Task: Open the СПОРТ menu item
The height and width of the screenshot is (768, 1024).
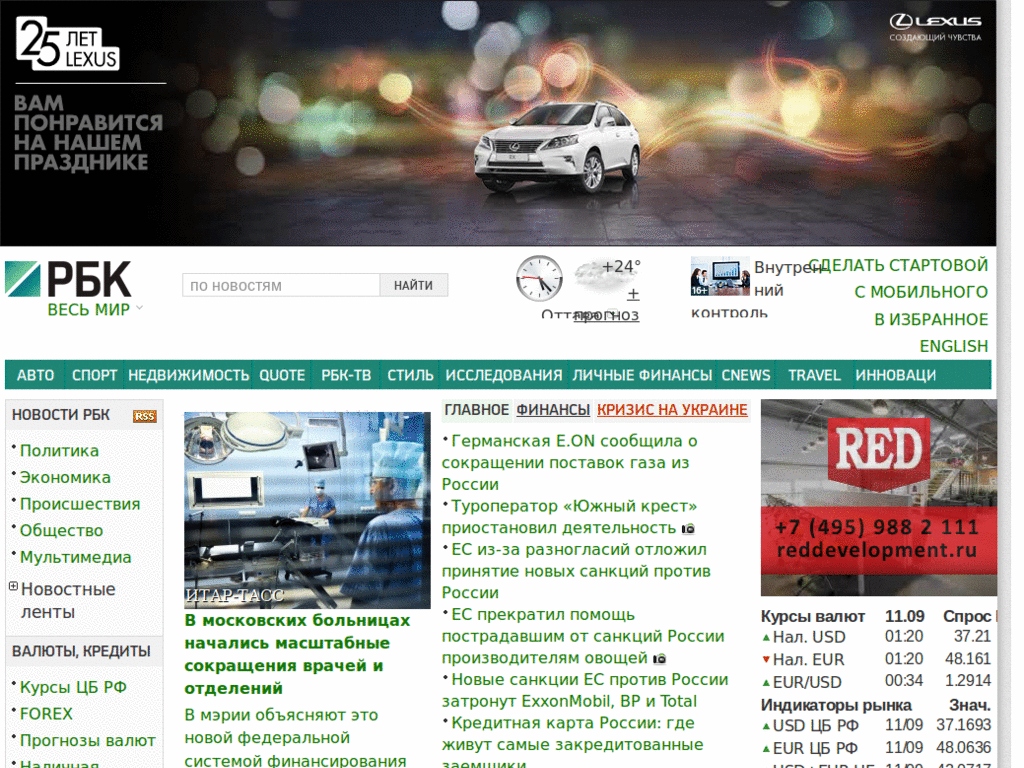Action: point(94,376)
